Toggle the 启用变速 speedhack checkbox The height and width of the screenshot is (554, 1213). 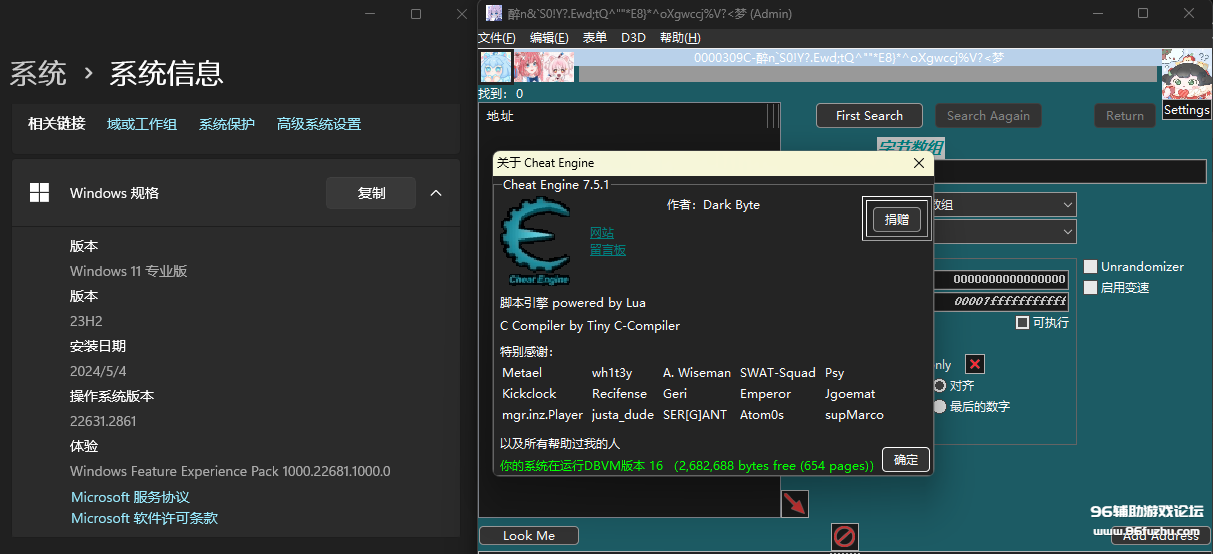1090,288
